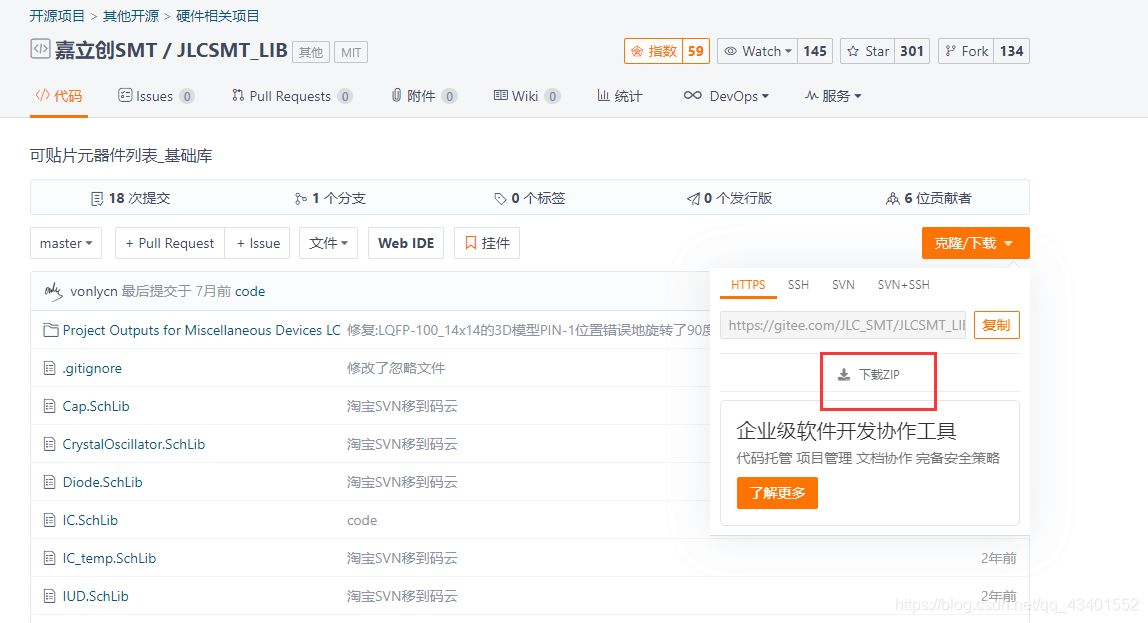1148x623 pixels.
Task: Open the 统计 tab
Action: (619, 96)
